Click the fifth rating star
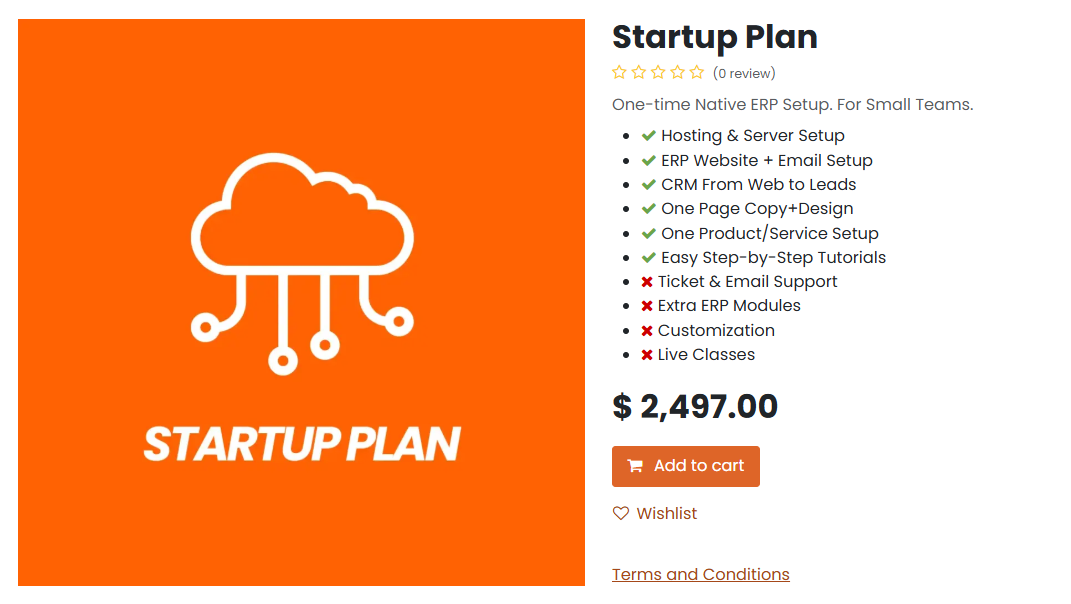Screen dimensions: 1071x604 [x=697, y=72]
